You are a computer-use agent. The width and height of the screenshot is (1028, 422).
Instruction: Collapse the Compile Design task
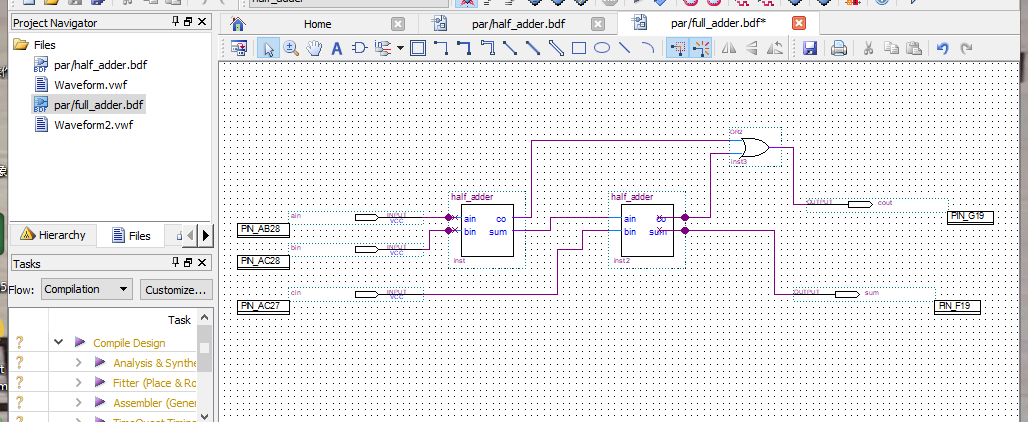point(58,342)
